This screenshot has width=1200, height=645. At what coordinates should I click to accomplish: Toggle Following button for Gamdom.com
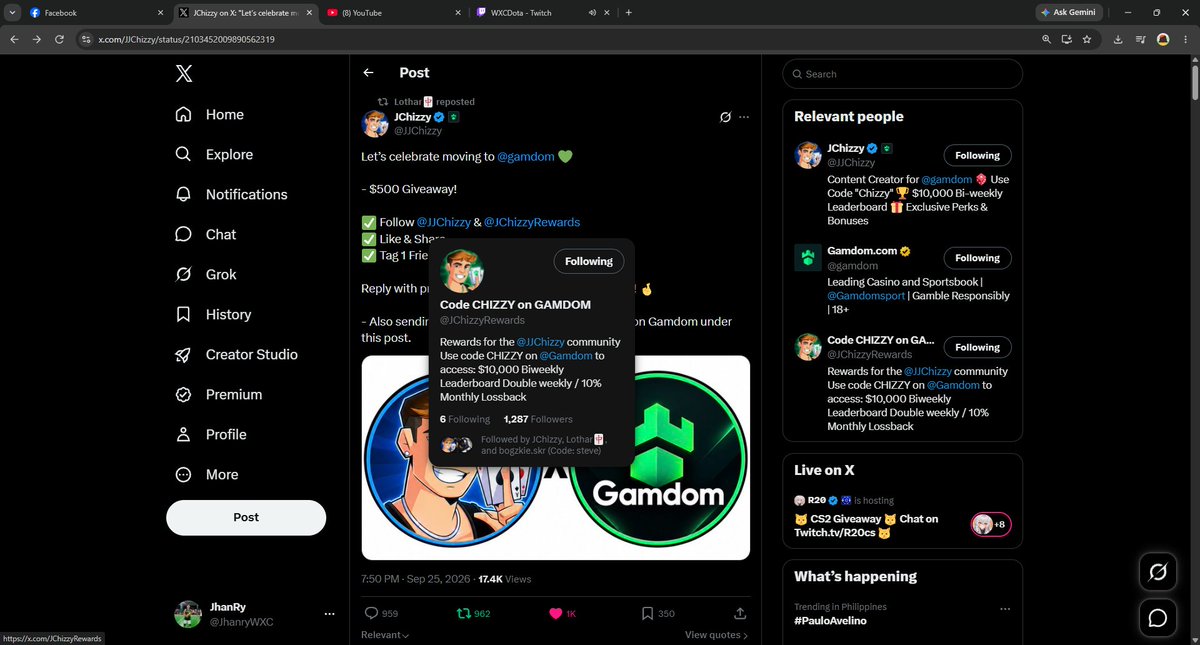tap(977, 258)
